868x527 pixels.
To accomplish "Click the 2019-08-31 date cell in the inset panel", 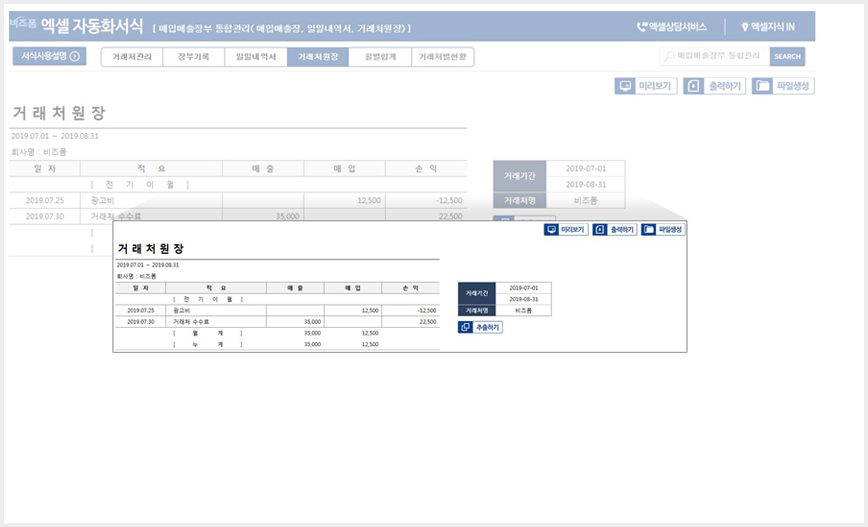I will coord(523,299).
